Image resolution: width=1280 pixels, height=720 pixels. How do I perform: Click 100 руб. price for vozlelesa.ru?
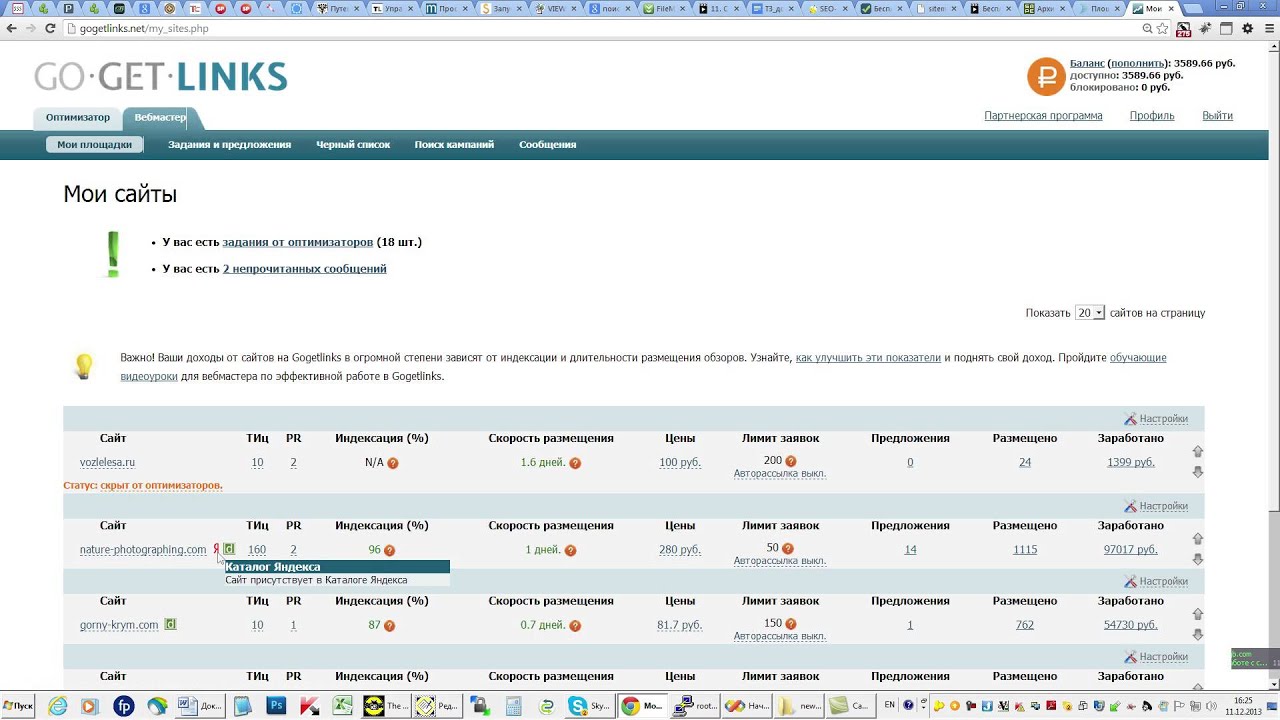(x=680, y=463)
